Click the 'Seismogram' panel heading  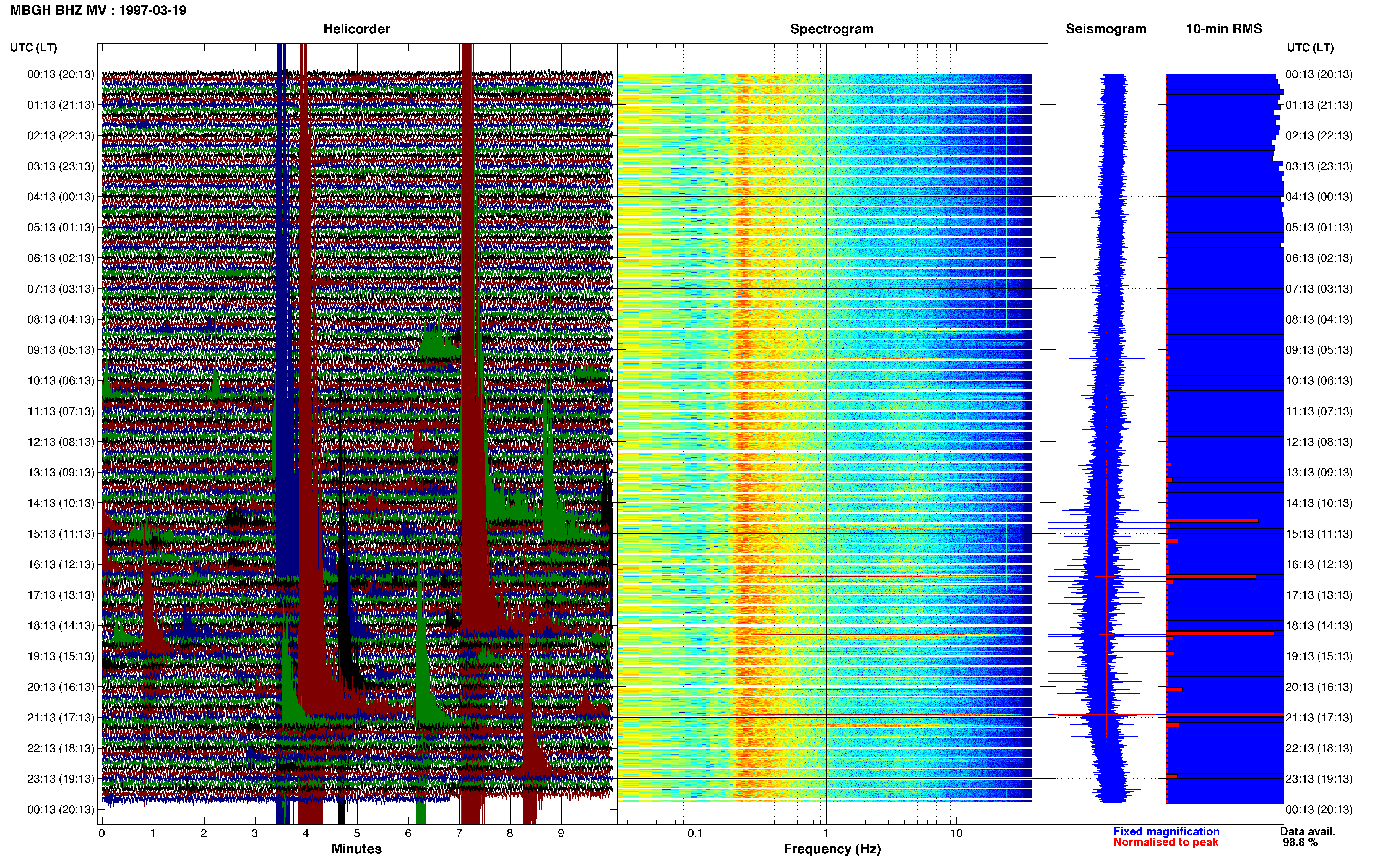pos(1106,29)
